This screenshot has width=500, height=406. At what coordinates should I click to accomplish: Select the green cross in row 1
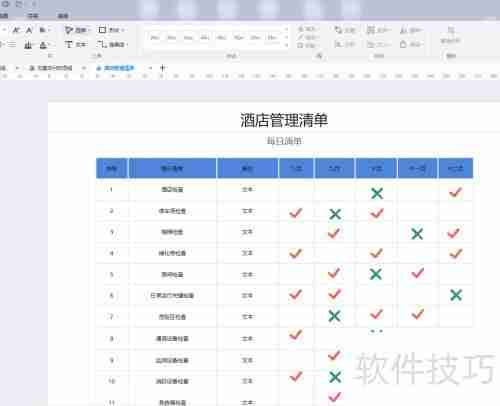click(377, 193)
